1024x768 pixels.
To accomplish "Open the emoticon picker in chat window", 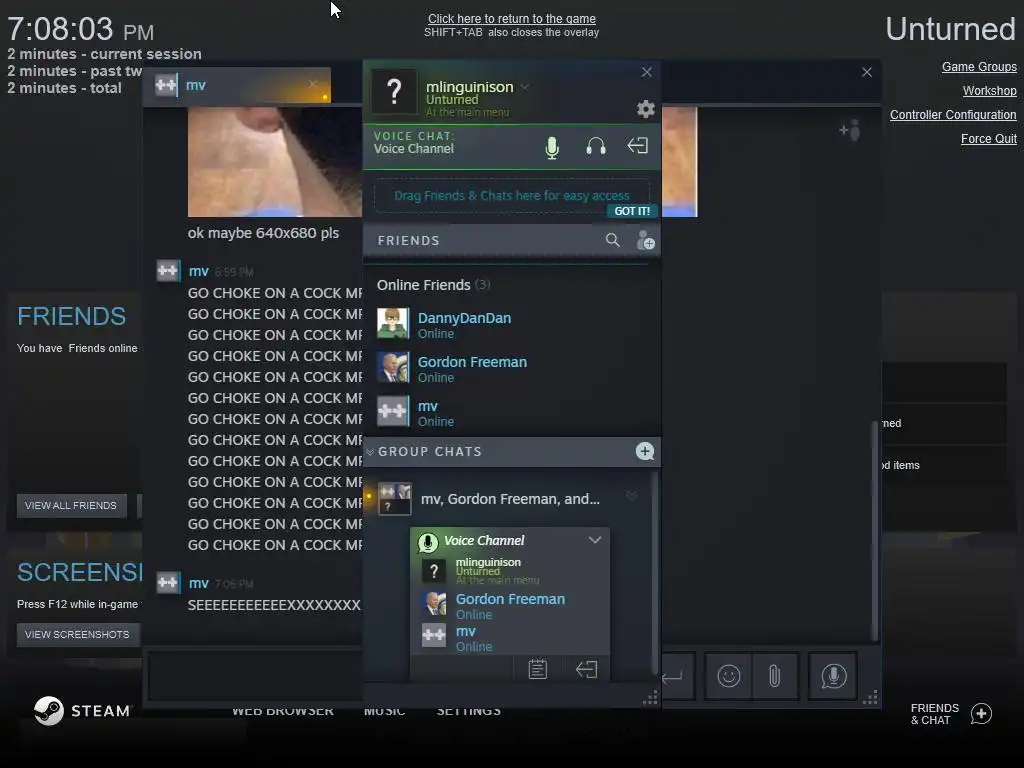I will tap(728, 676).
